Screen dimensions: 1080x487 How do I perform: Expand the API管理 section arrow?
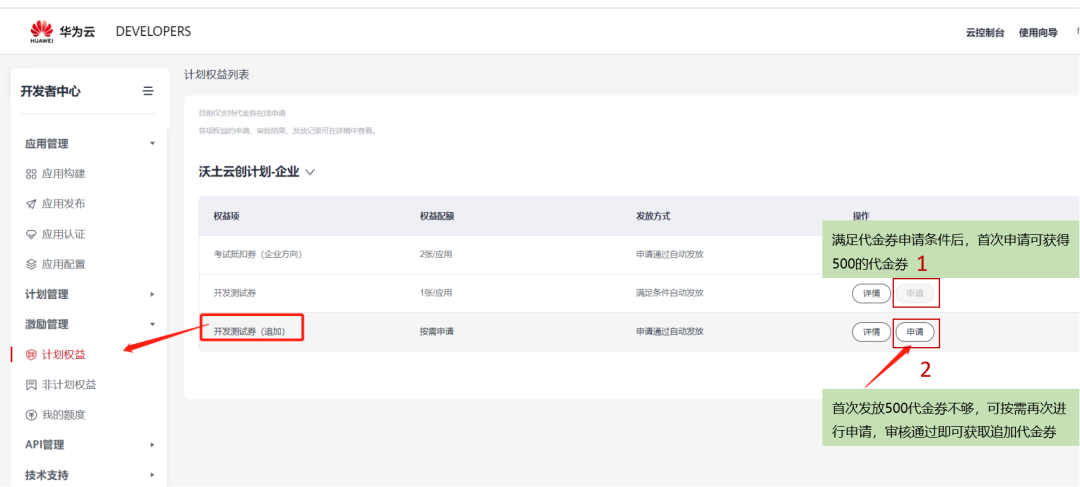coord(152,445)
